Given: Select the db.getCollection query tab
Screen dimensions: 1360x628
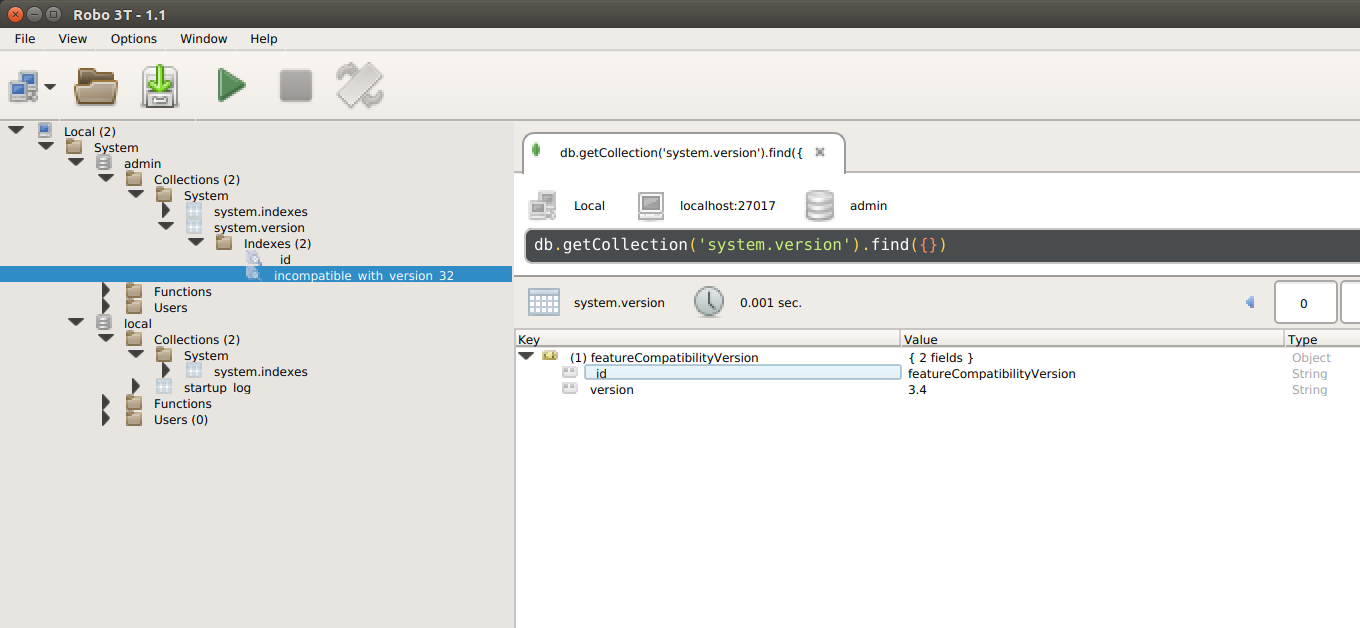Looking at the screenshot, I should click(680, 153).
